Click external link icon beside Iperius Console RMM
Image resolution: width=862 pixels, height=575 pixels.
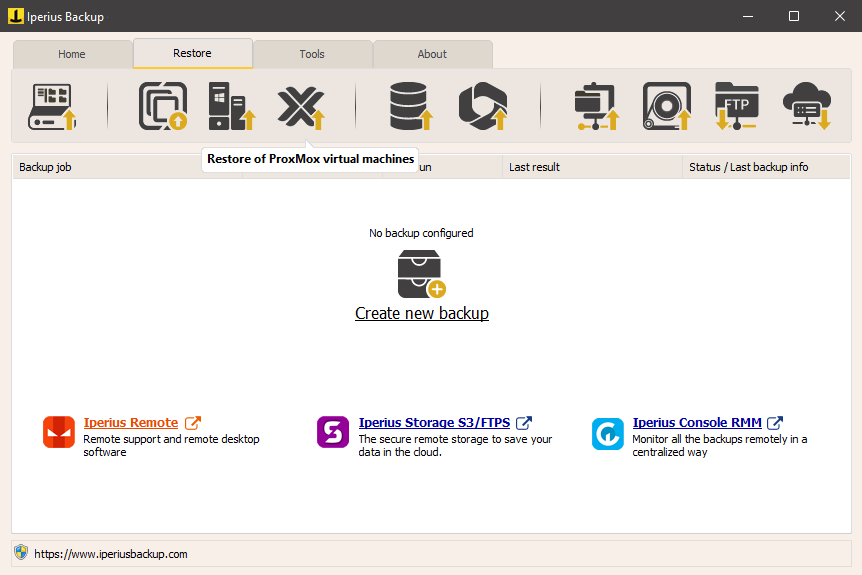pos(775,423)
